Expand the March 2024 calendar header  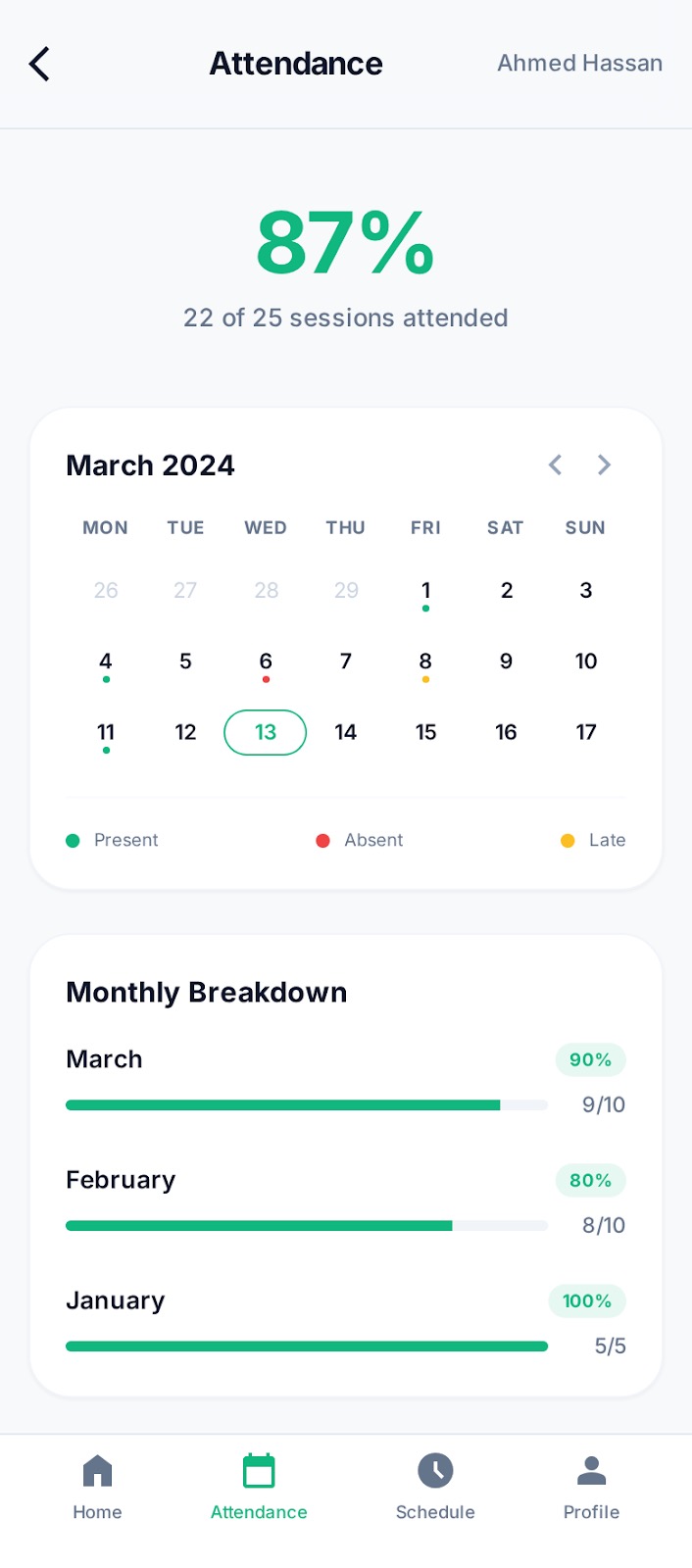click(150, 465)
